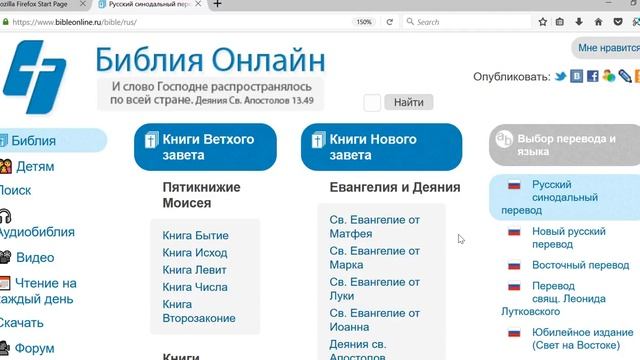The height and width of the screenshot is (360, 640).
Task: Click flag beside Перевод свящ. Леонида Лутковского
Action: [514, 286]
